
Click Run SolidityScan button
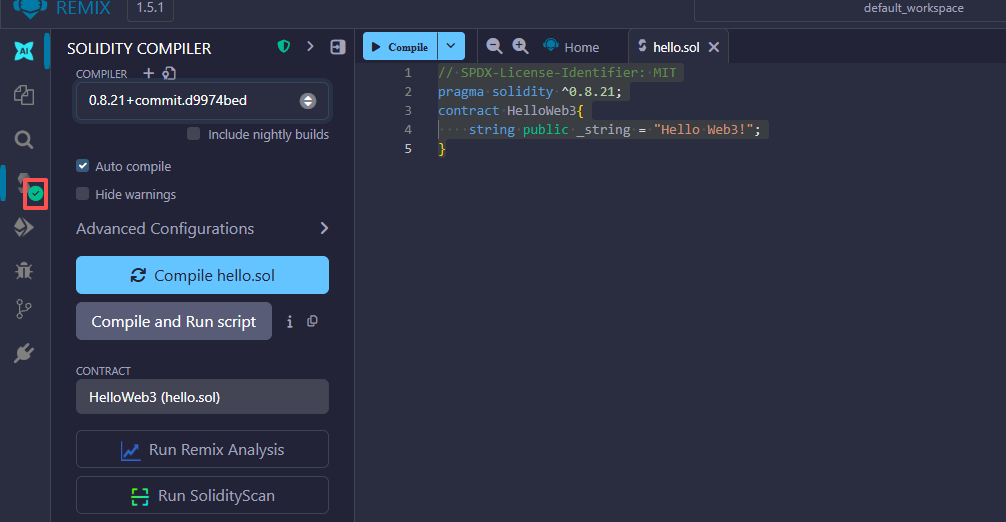click(203, 495)
